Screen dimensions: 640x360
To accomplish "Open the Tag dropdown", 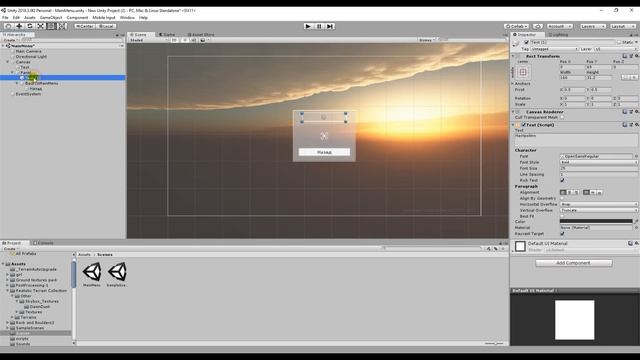I will point(554,49).
